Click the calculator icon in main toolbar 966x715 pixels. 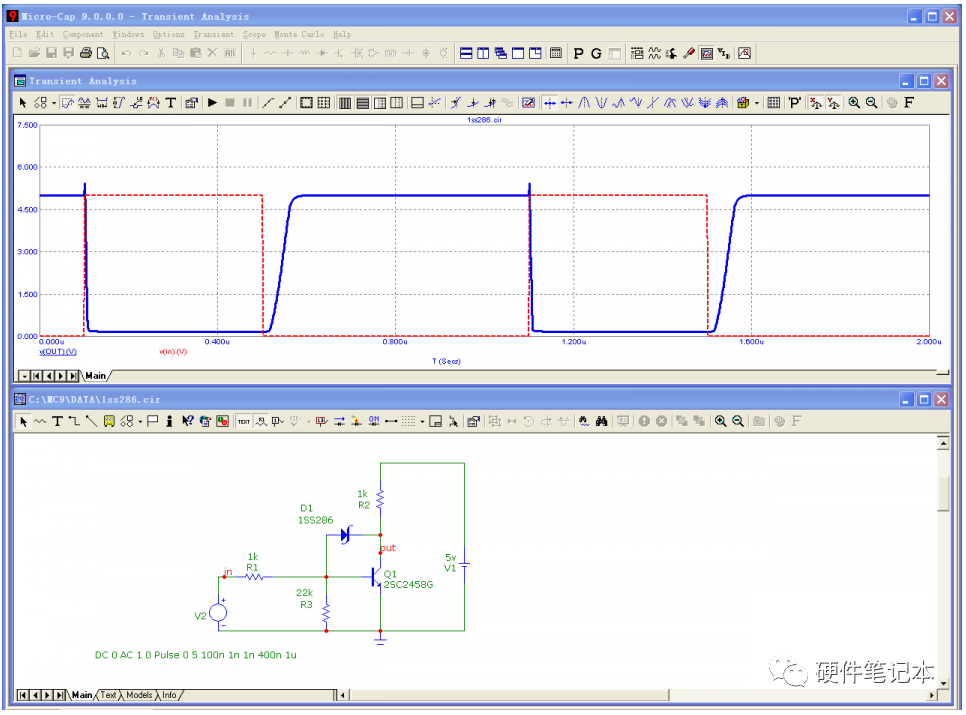click(x=556, y=53)
